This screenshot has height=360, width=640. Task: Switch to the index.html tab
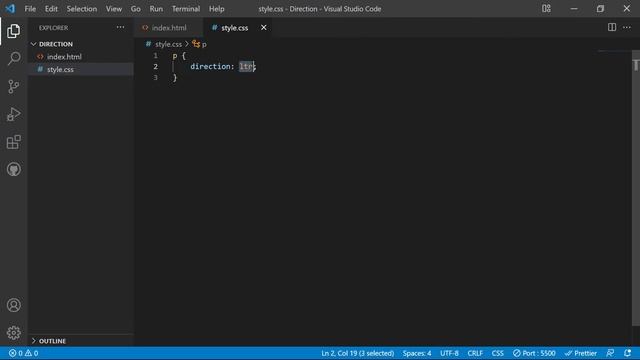point(169,28)
